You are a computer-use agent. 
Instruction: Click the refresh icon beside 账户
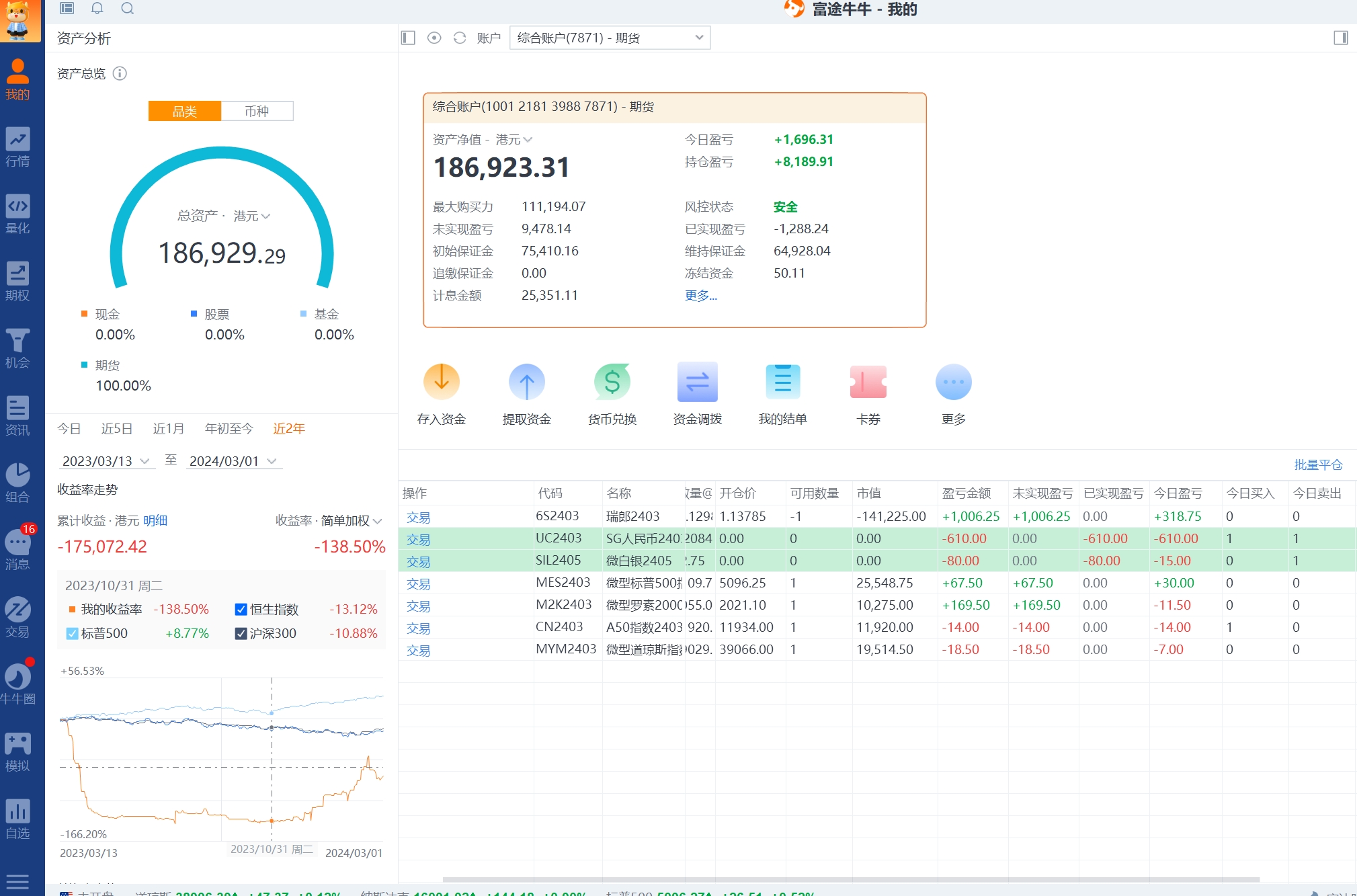tap(460, 38)
